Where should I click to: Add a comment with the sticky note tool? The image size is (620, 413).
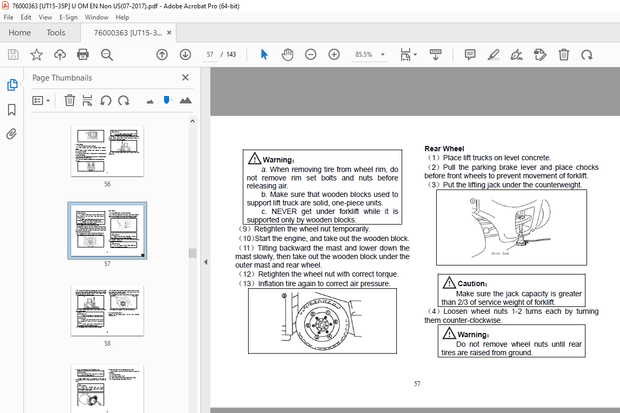470,55
